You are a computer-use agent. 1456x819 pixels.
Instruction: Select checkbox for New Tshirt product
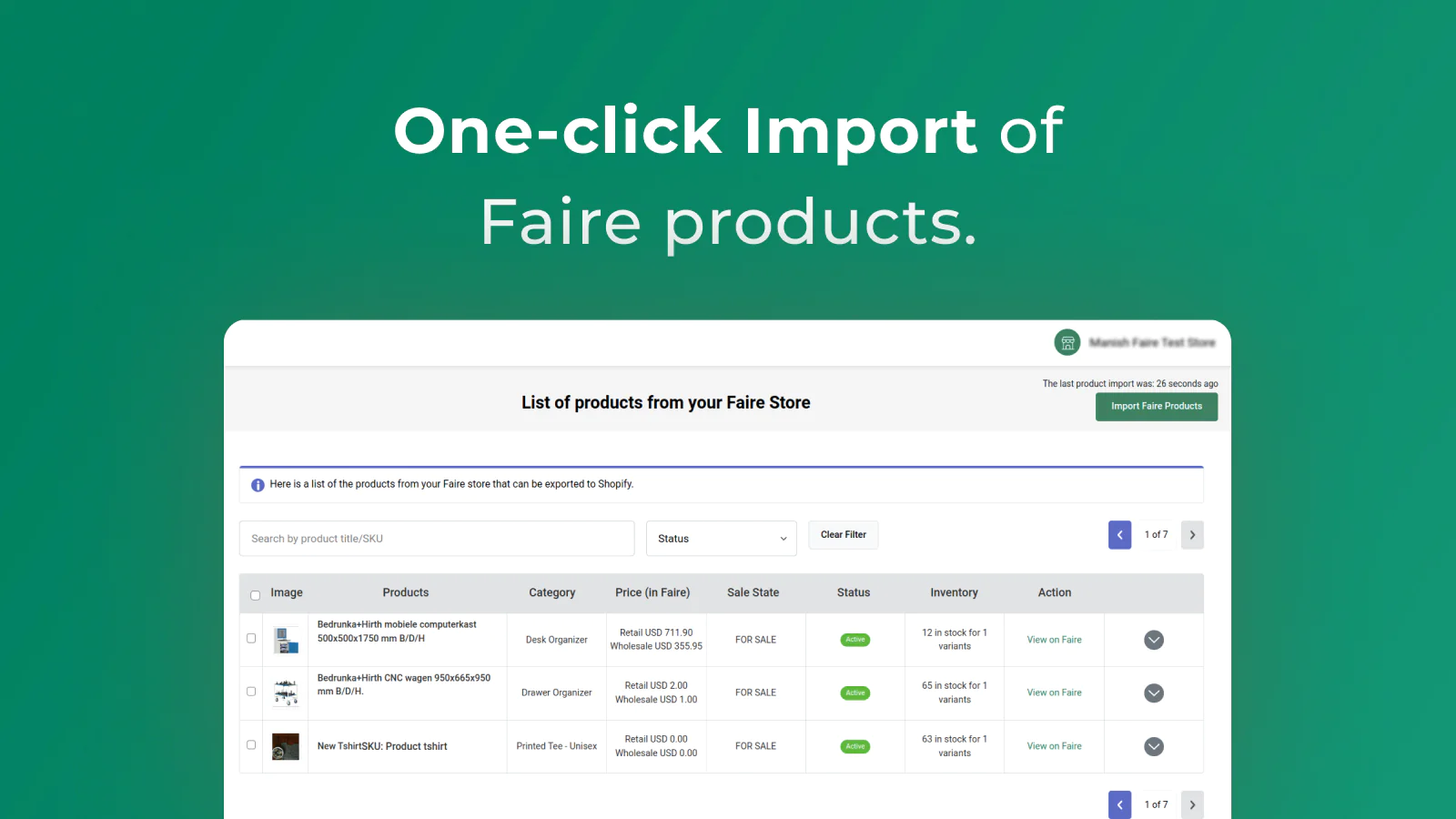[x=251, y=744]
